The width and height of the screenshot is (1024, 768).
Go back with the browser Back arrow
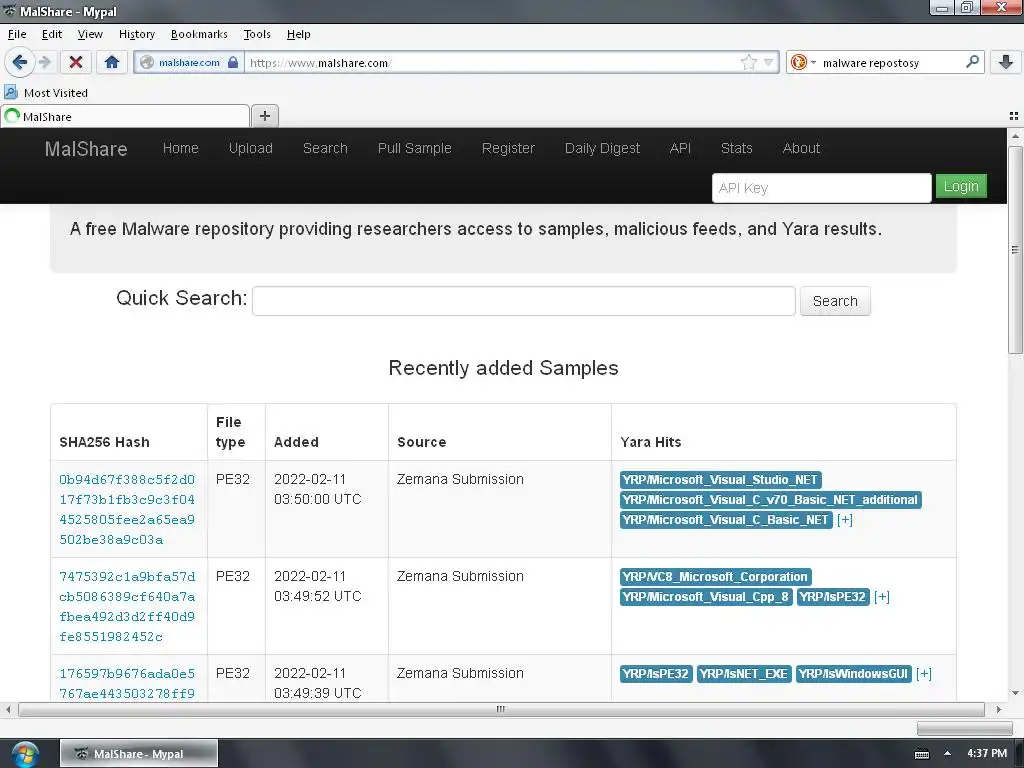(19, 62)
